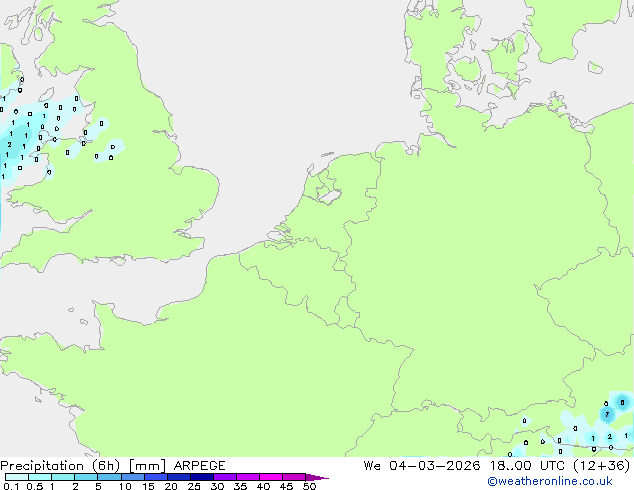Screen dimensions: 634x490
Task: Click the 10–15 mm legend color swatch
Action: [x=132, y=477]
